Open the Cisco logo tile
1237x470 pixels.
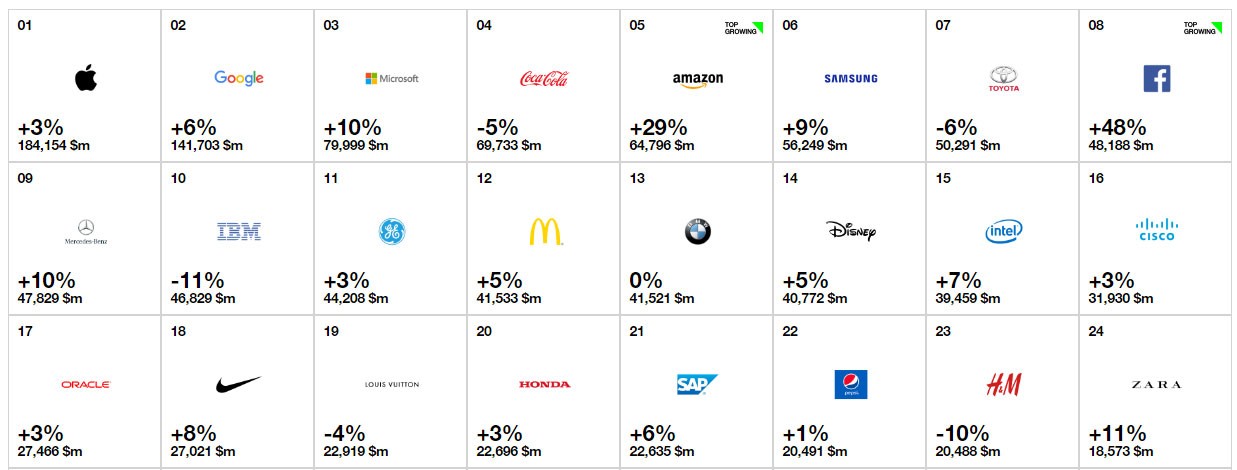pos(1156,232)
